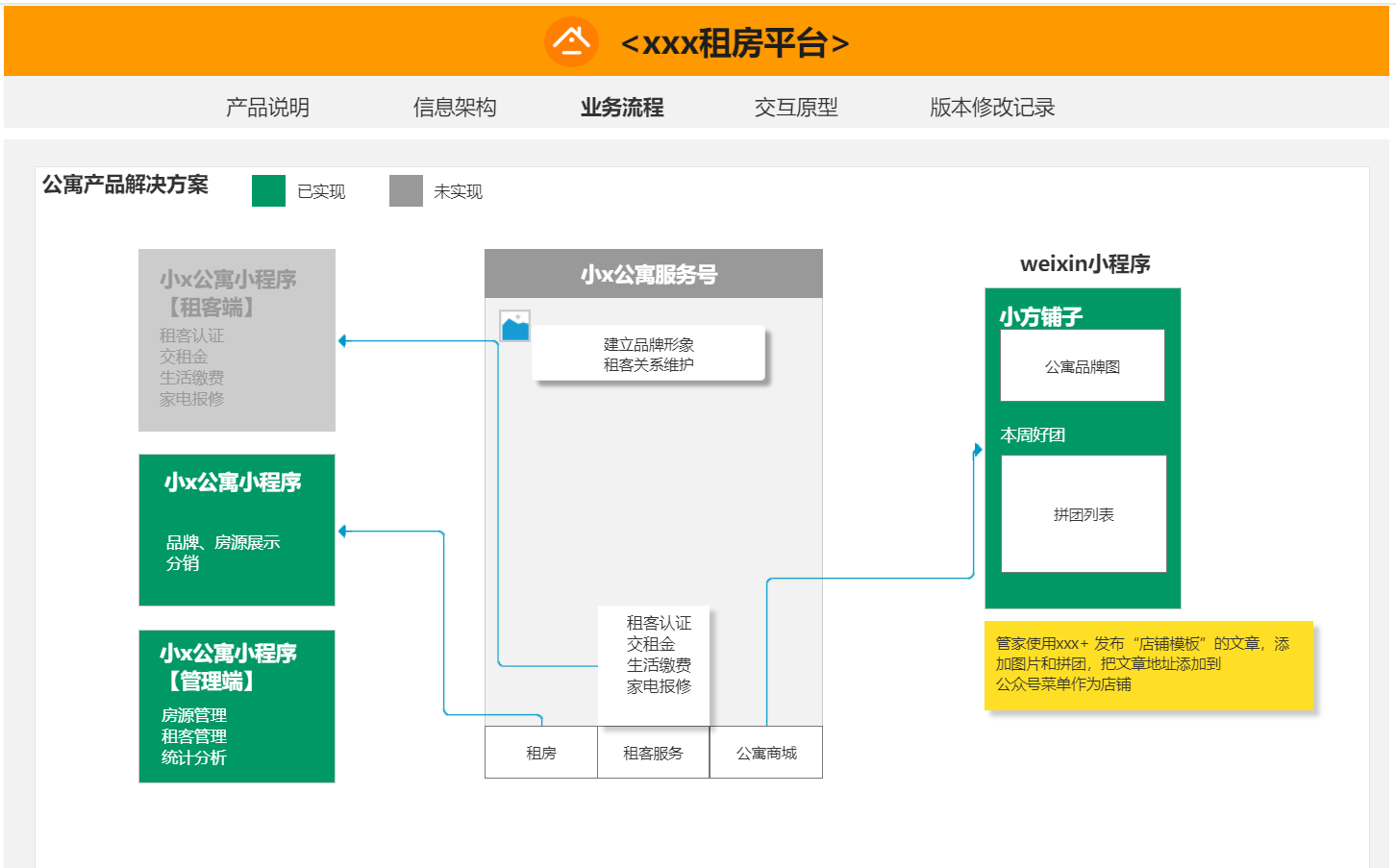Click the orange house logo icon
Viewport: 1396px width, 868px height.
[571, 41]
